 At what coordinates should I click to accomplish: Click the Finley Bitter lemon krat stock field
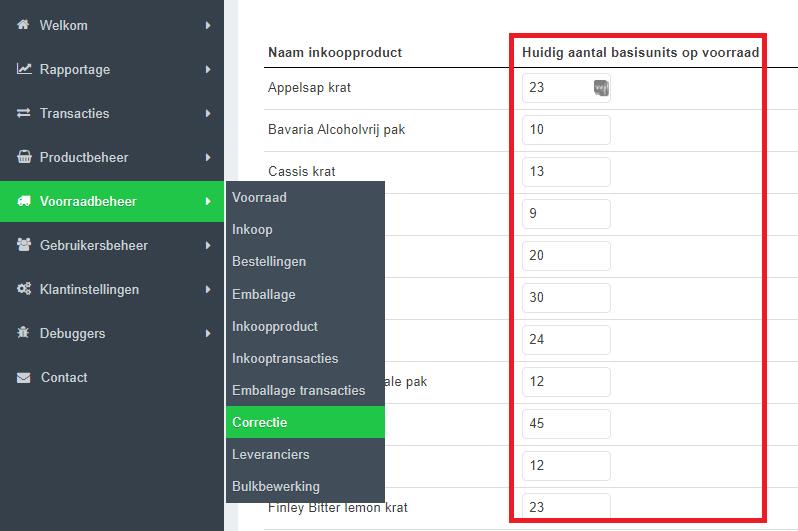[x=565, y=508]
